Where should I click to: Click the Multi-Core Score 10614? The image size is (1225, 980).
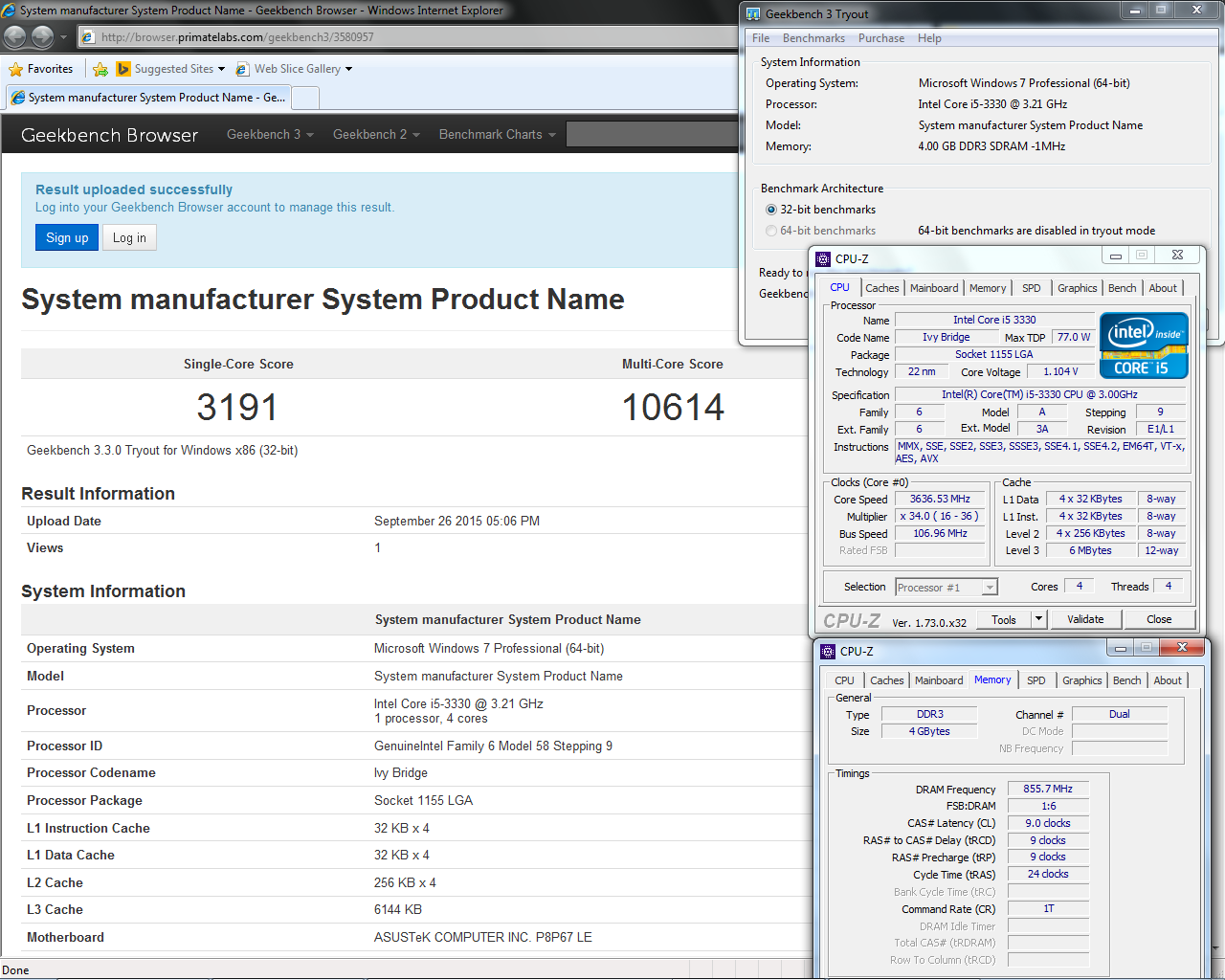pyautogui.click(x=673, y=408)
